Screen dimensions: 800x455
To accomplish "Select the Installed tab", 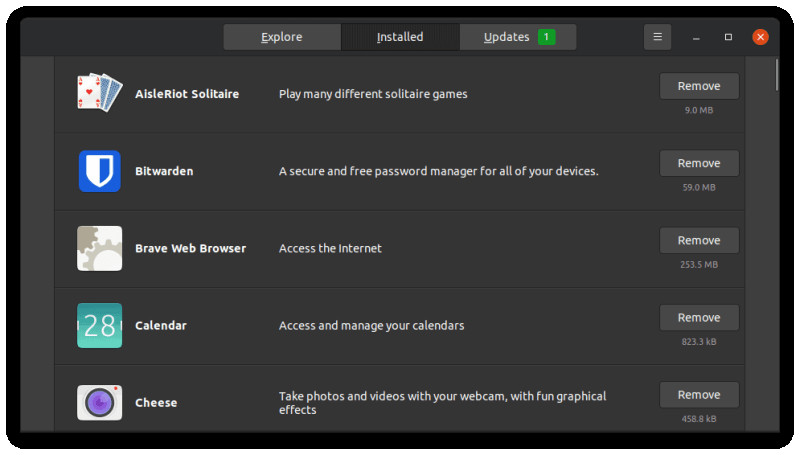I will 400,37.
